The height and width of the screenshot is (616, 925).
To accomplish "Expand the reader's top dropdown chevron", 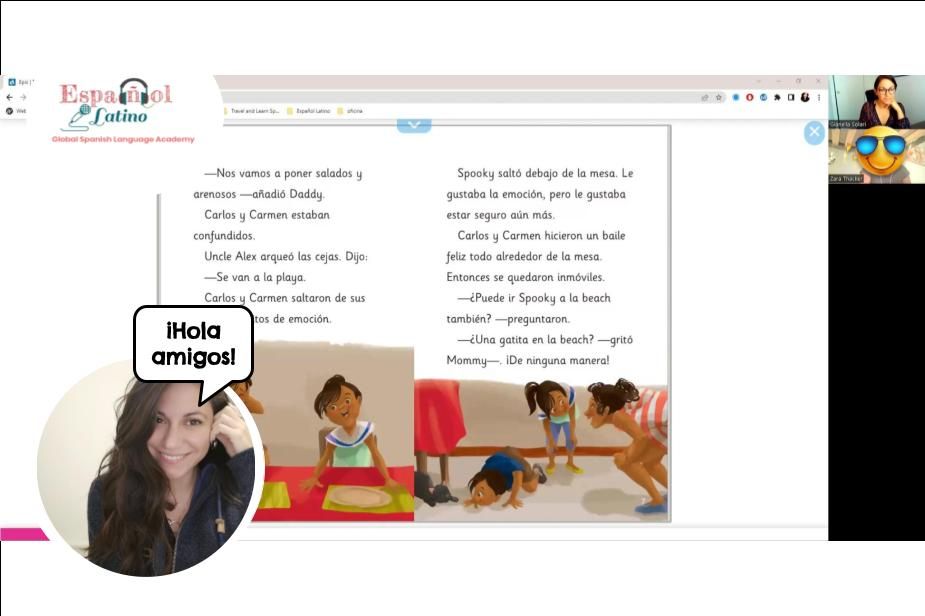I will point(414,125).
